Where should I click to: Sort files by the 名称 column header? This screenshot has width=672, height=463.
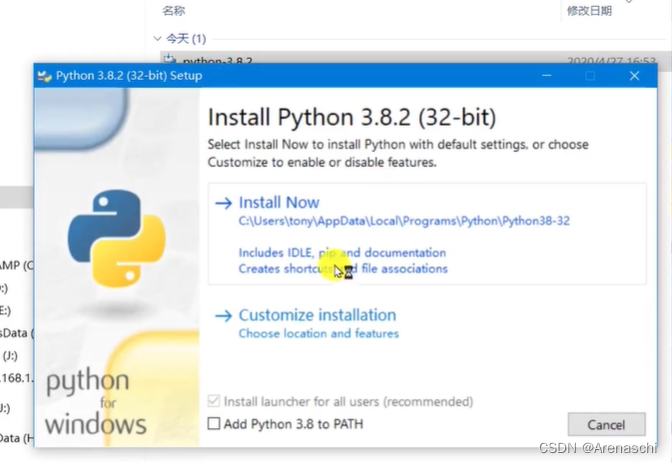[x=174, y=11]
